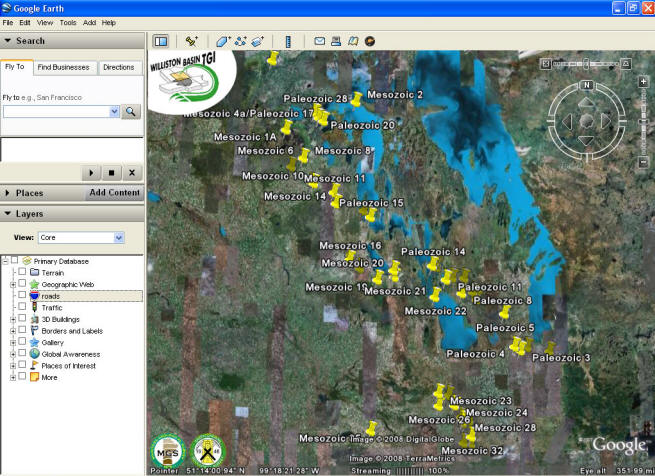Screen dimensions: 655x476
Task: Open the Tools menu
Action: pyautogui.click(x=67, y=22)
